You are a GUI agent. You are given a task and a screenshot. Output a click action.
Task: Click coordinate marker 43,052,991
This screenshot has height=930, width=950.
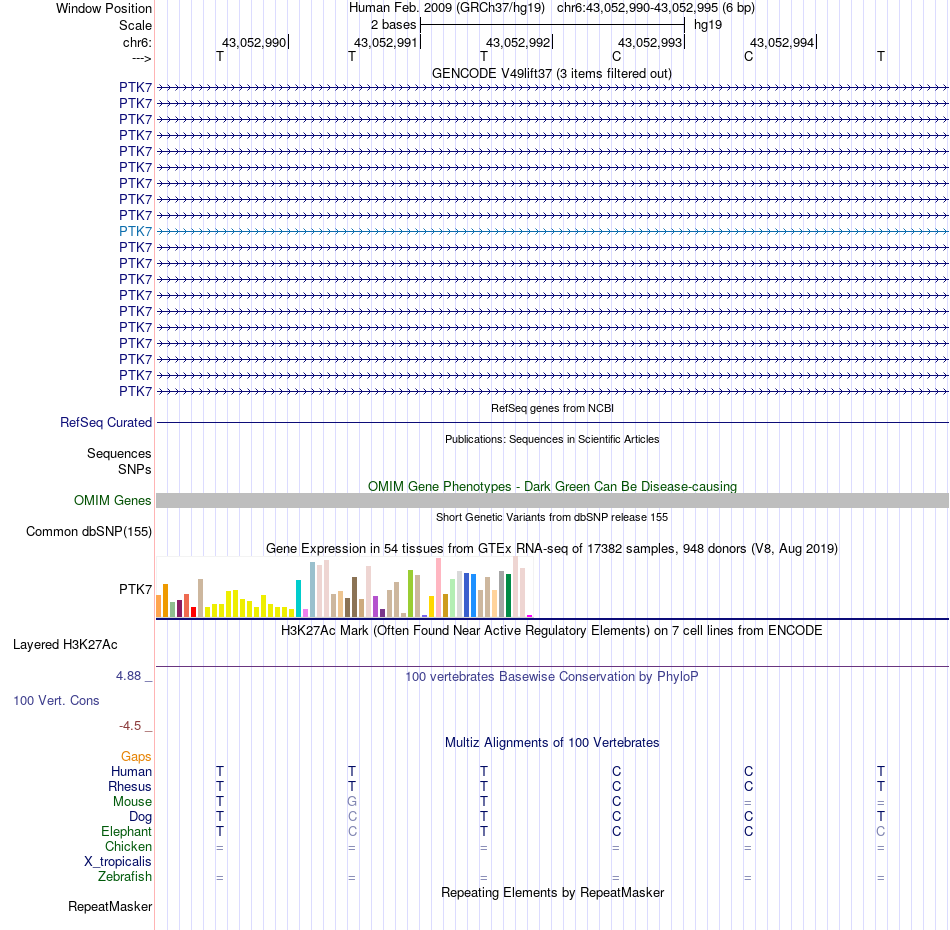coord(386,42)
